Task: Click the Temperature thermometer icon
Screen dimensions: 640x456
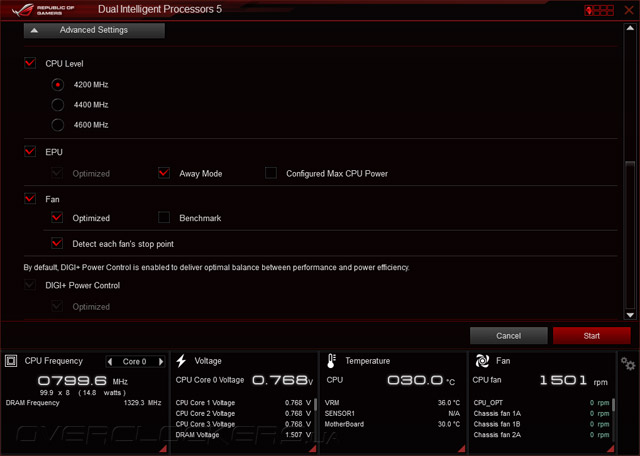Action: coord(331,361)
